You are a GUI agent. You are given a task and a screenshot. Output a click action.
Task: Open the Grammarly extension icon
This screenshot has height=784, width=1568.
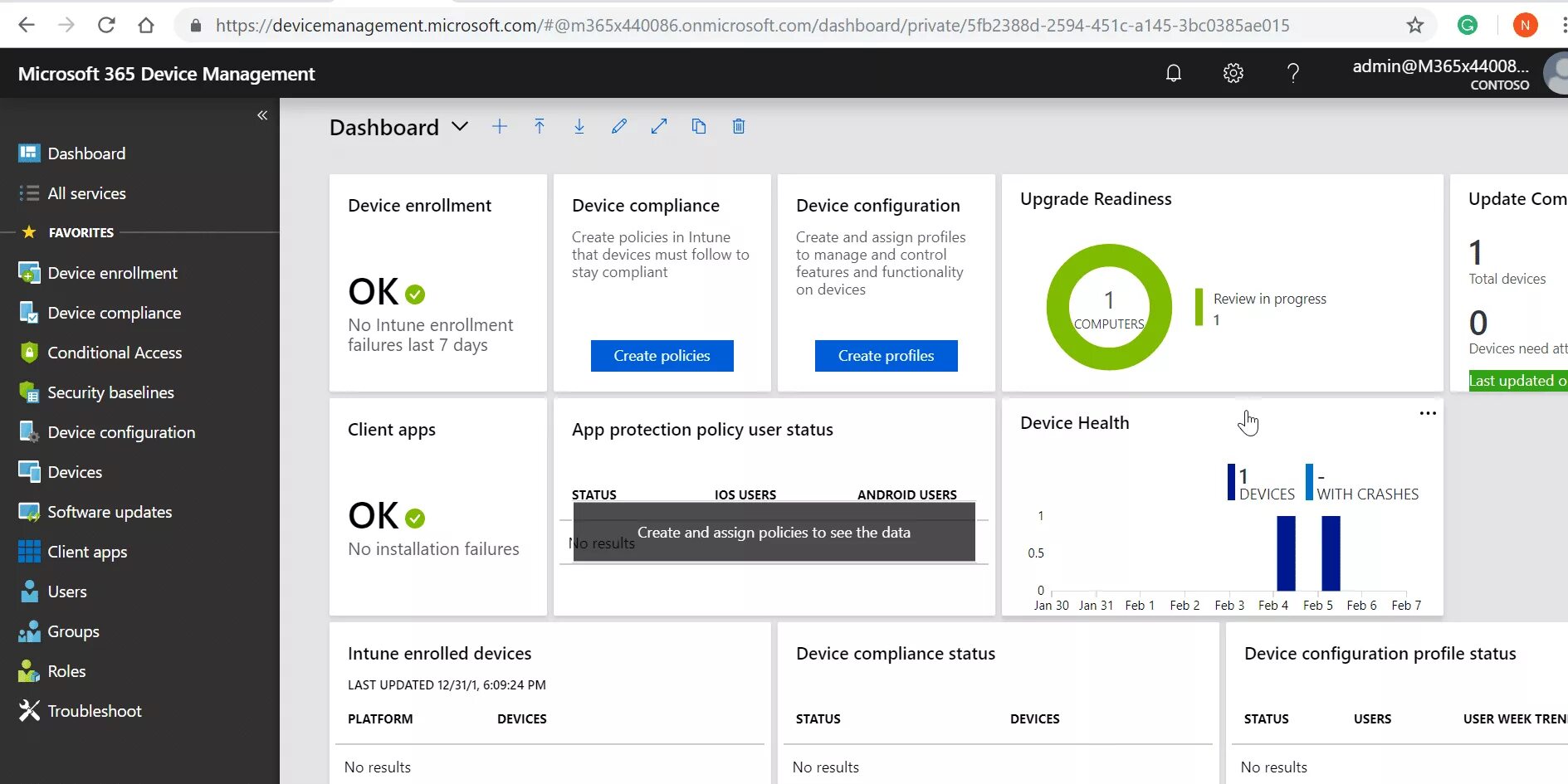point(1468,26)
